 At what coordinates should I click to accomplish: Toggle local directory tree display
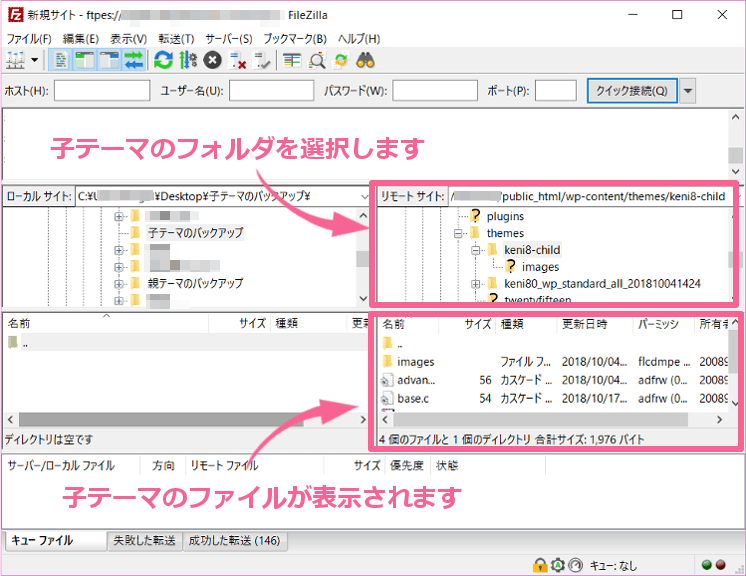[85, 60]
